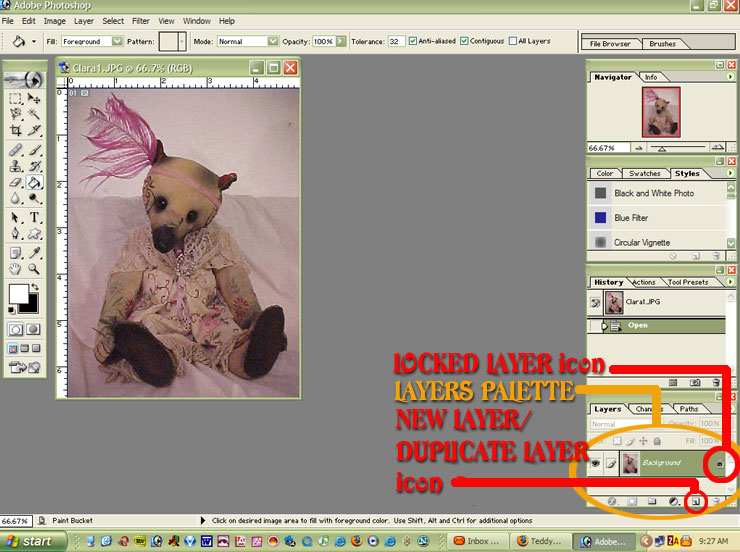Click the create new layer icon
This screenshot has width=740, height=552.
[694, 501]
